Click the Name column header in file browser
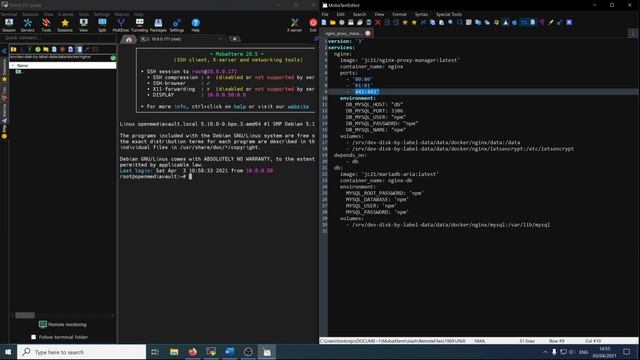Image resolution: width=640 pixels, height=360 pixels. tap(63, 65)
